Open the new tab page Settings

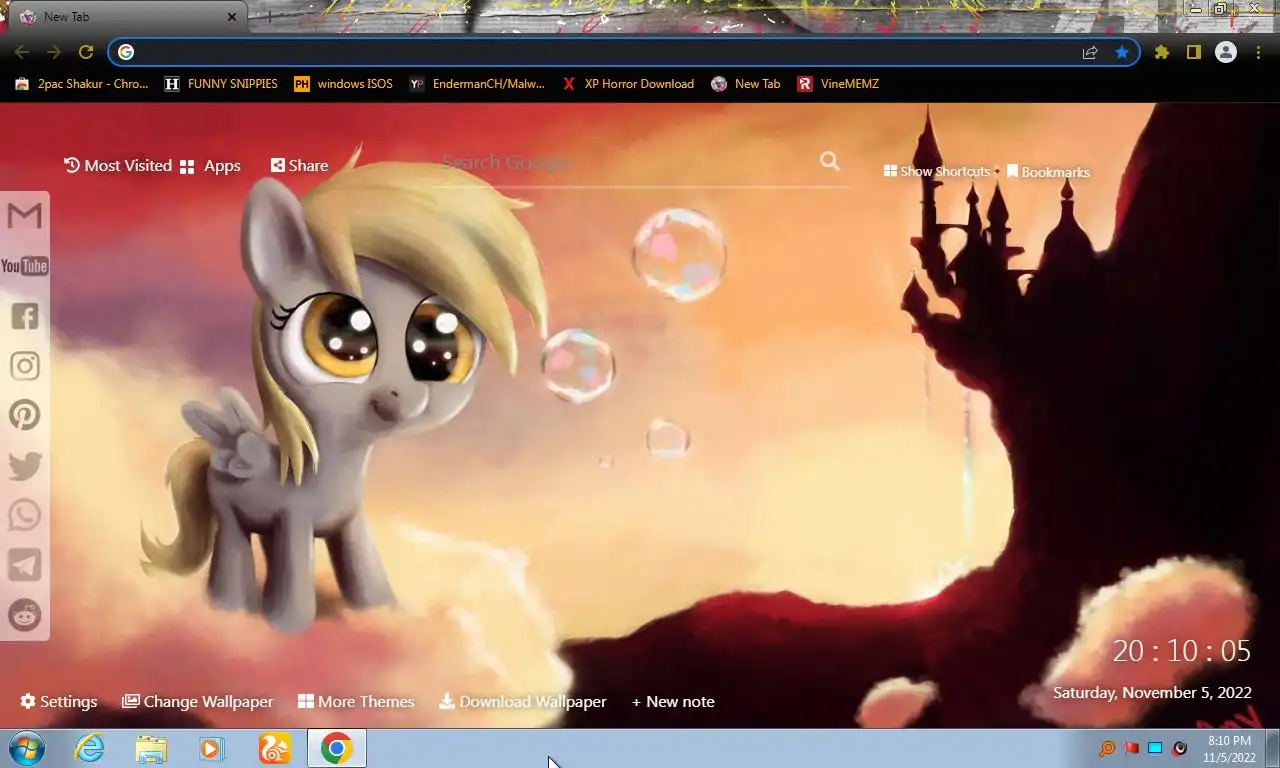tap(59, 701)
